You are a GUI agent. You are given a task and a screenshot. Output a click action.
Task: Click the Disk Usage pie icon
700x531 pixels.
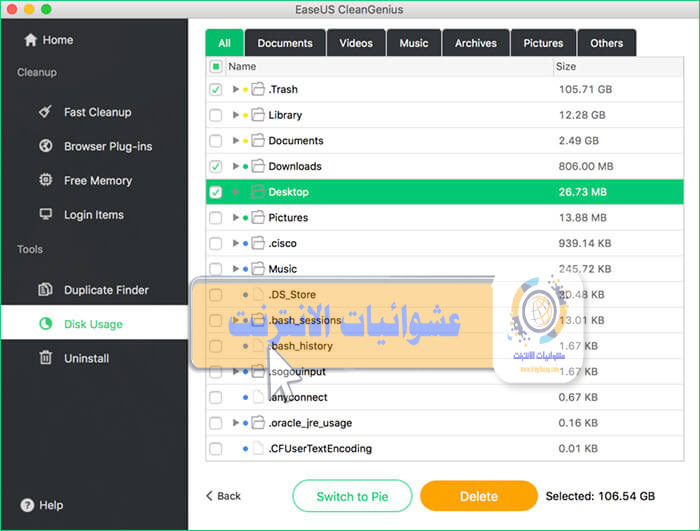pyautogui.click(x=46, y=324)
